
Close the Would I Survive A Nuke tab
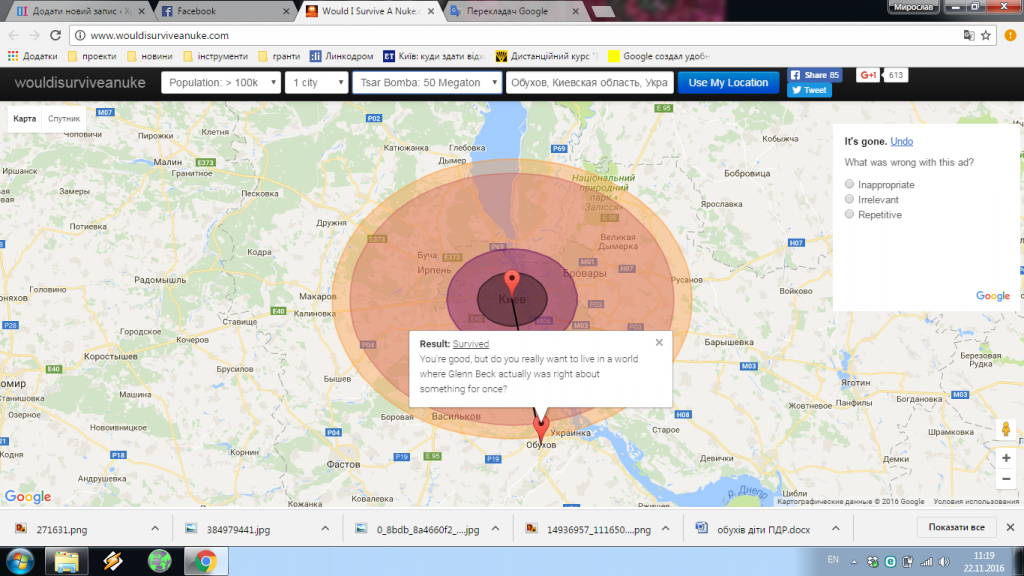(430, 11)
